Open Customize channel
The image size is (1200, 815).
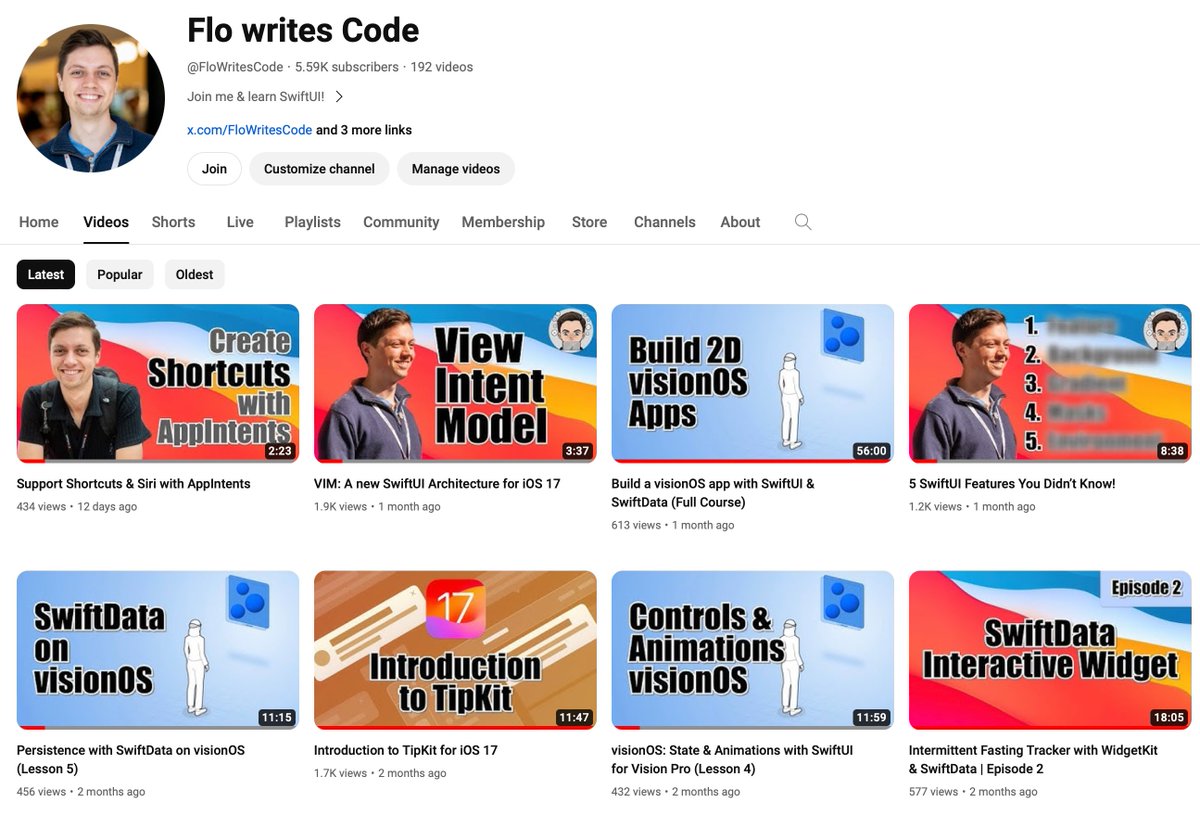coord(319,169)
